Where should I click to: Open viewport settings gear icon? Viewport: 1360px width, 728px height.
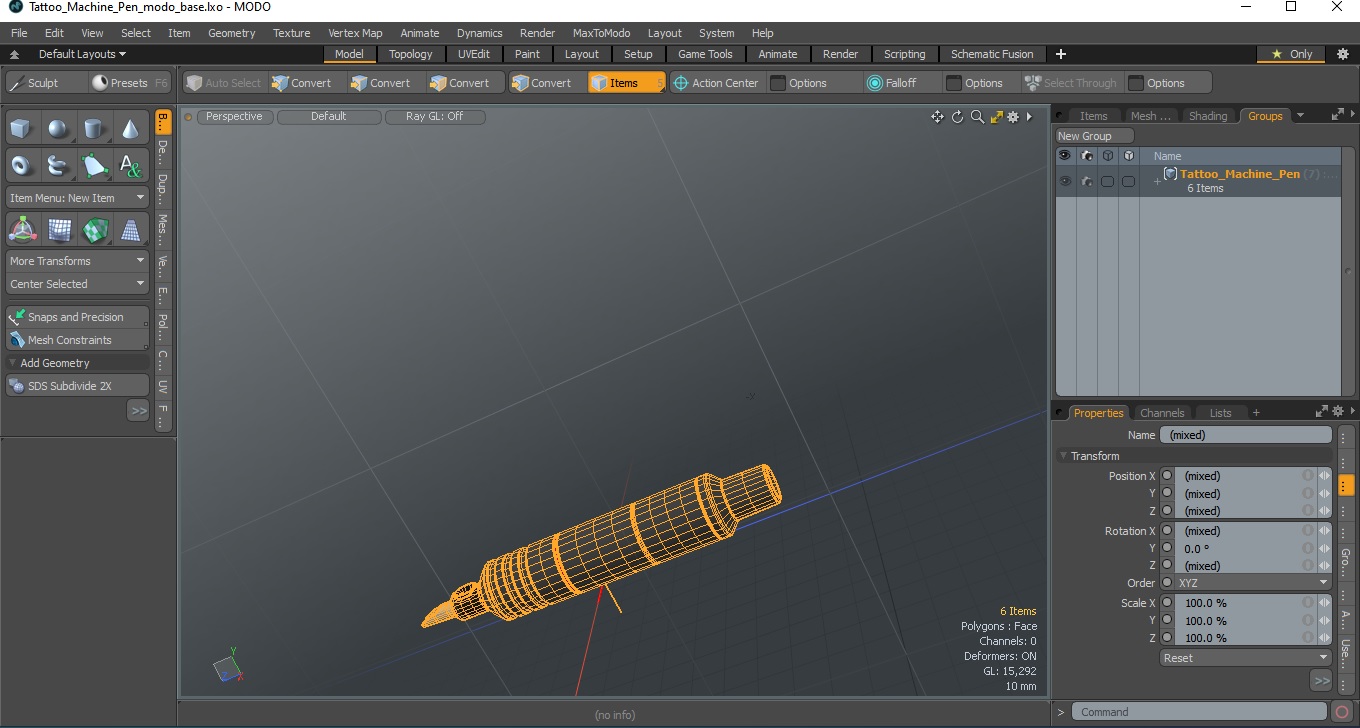point(1013,117)
